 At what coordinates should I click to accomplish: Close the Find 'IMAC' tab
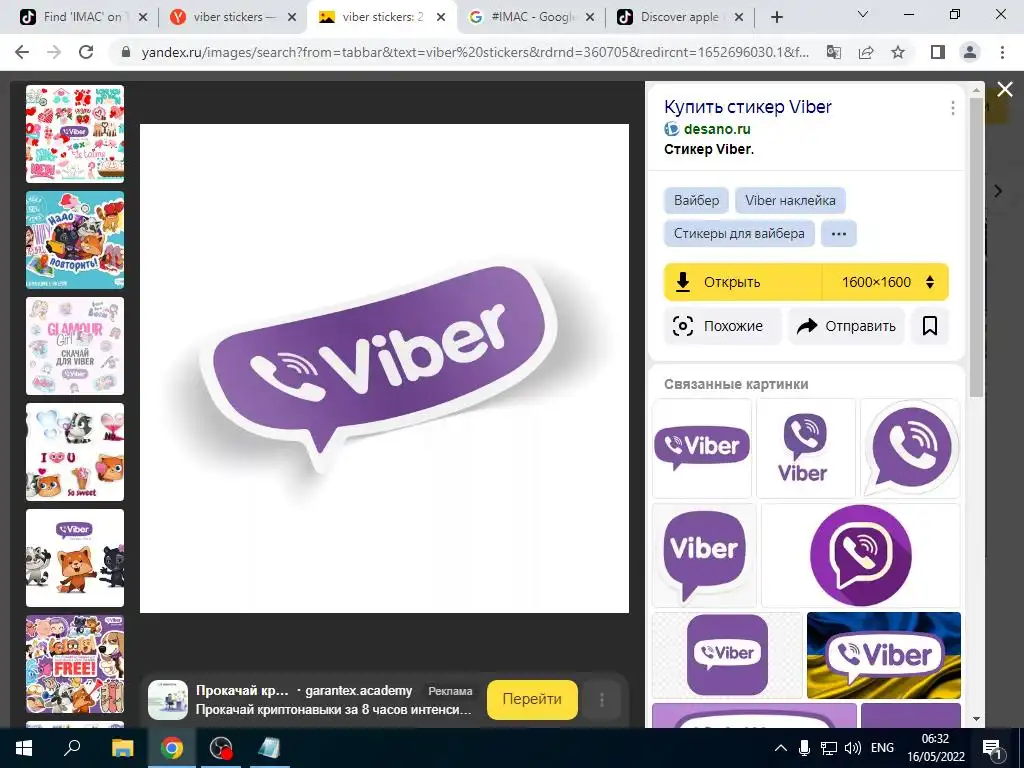click(143, 17)
